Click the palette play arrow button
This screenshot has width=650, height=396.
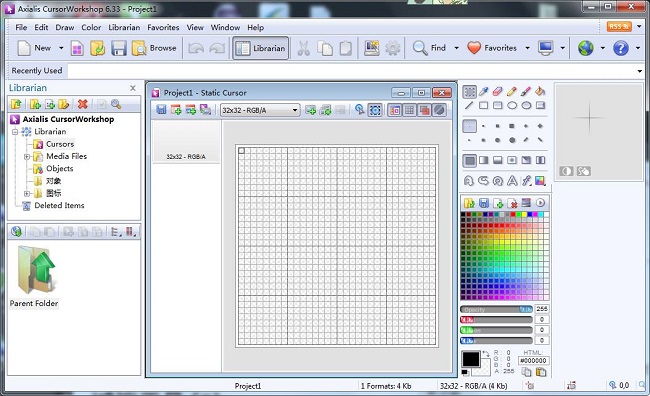pos(540,203)
